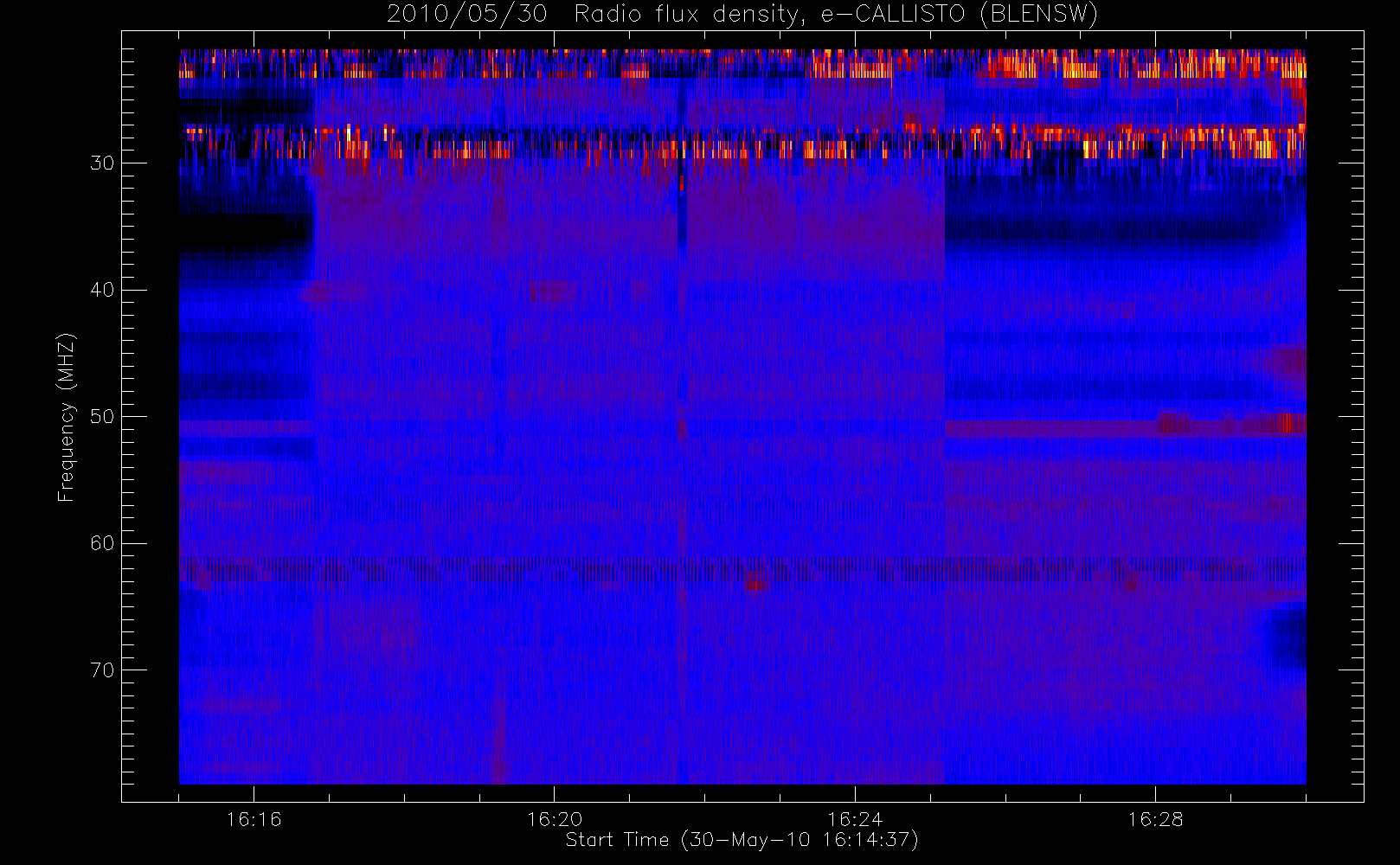Viewport: 1400px width, 865px height.
Task: Click the 16:28 time tick label
Action: coord(1154,819)
